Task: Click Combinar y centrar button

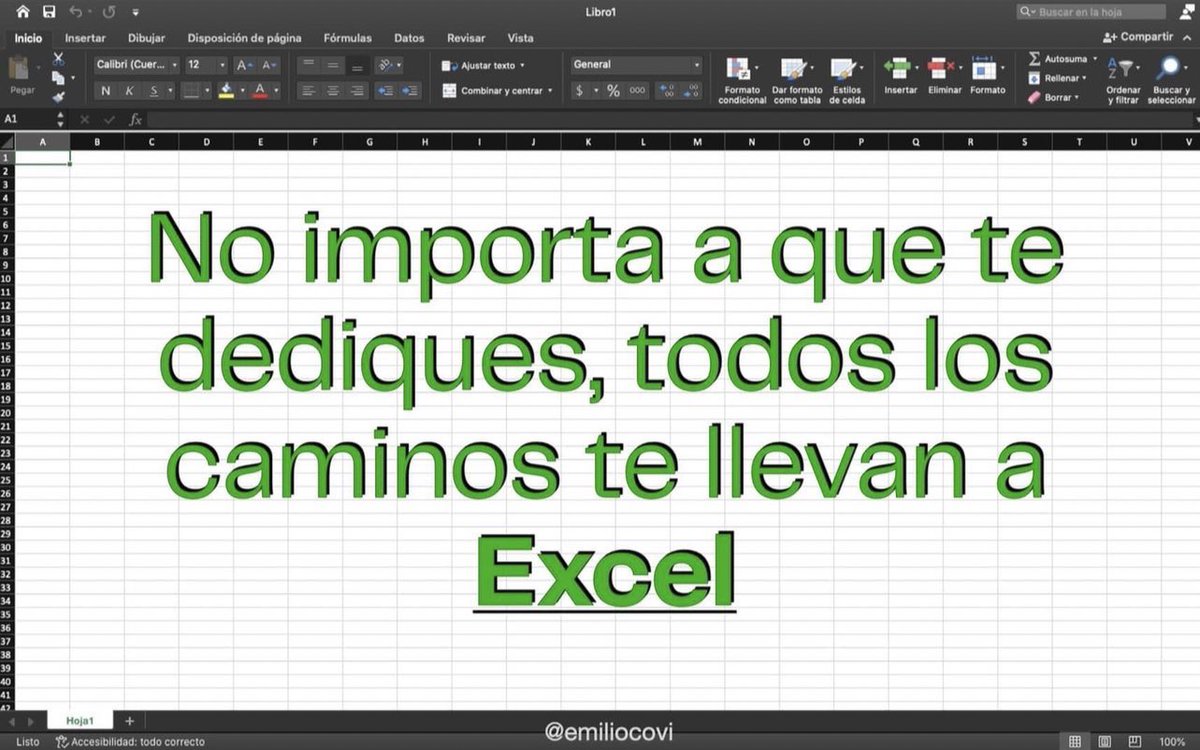Action: (x=496, y=91)
